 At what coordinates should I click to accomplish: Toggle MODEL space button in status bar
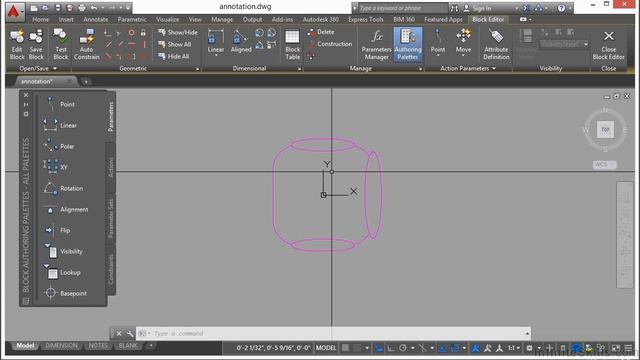[326, 348]
